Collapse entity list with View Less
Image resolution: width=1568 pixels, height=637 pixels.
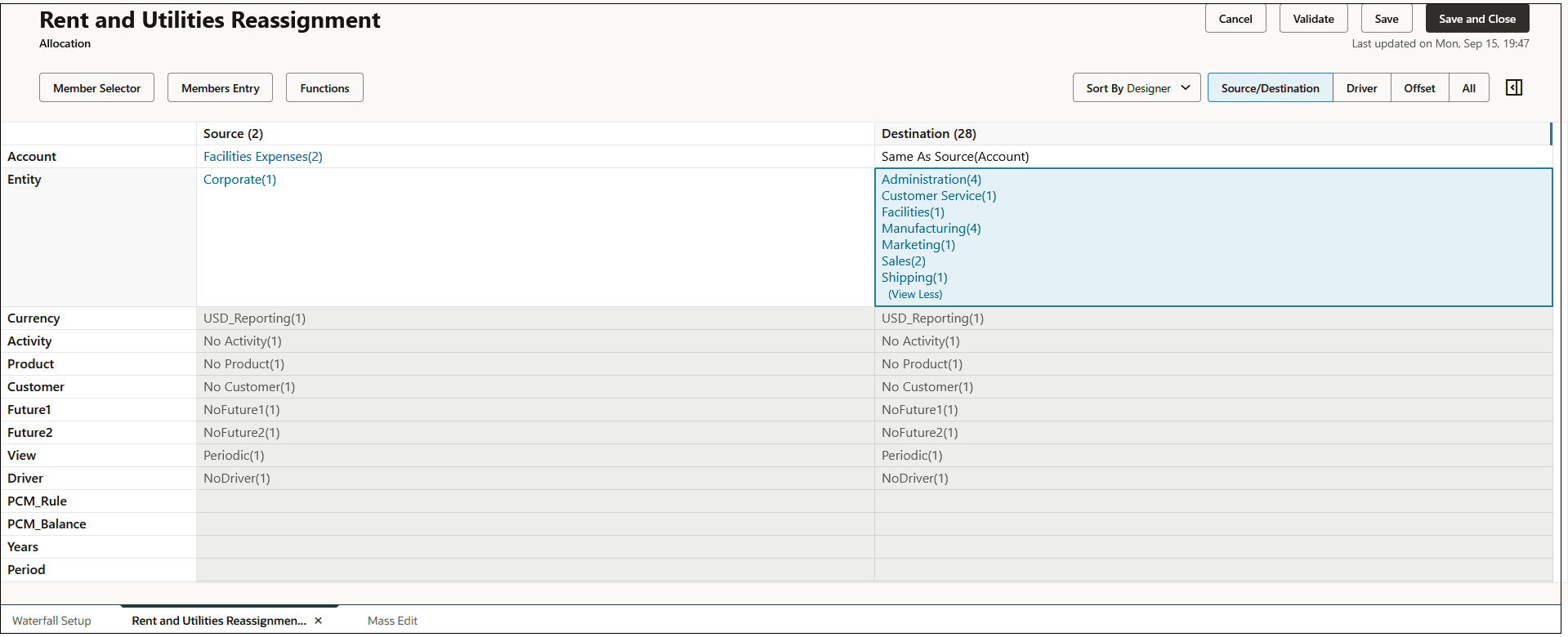915,294
